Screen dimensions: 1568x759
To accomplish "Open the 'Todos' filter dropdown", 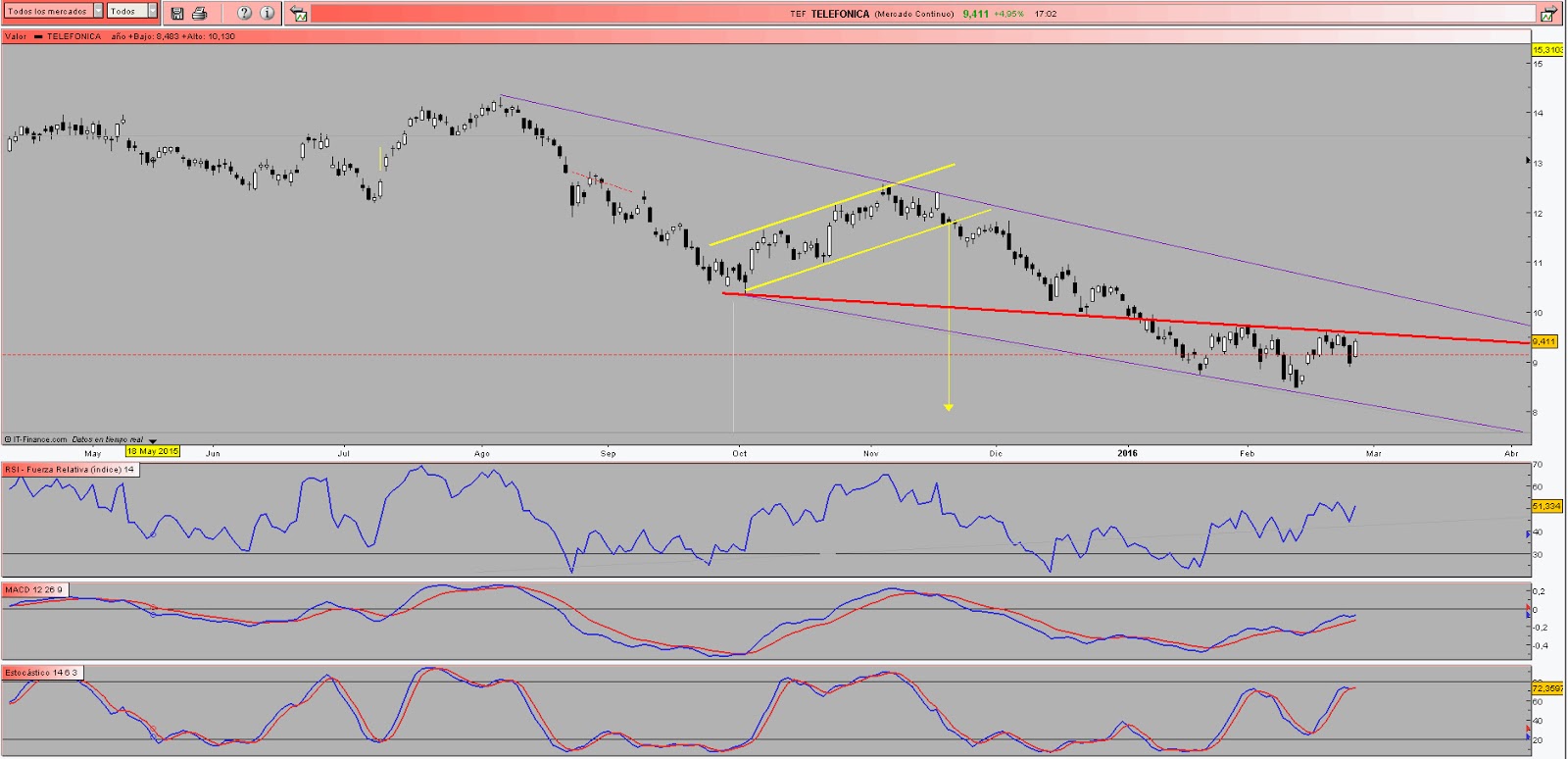I will 132,11.
